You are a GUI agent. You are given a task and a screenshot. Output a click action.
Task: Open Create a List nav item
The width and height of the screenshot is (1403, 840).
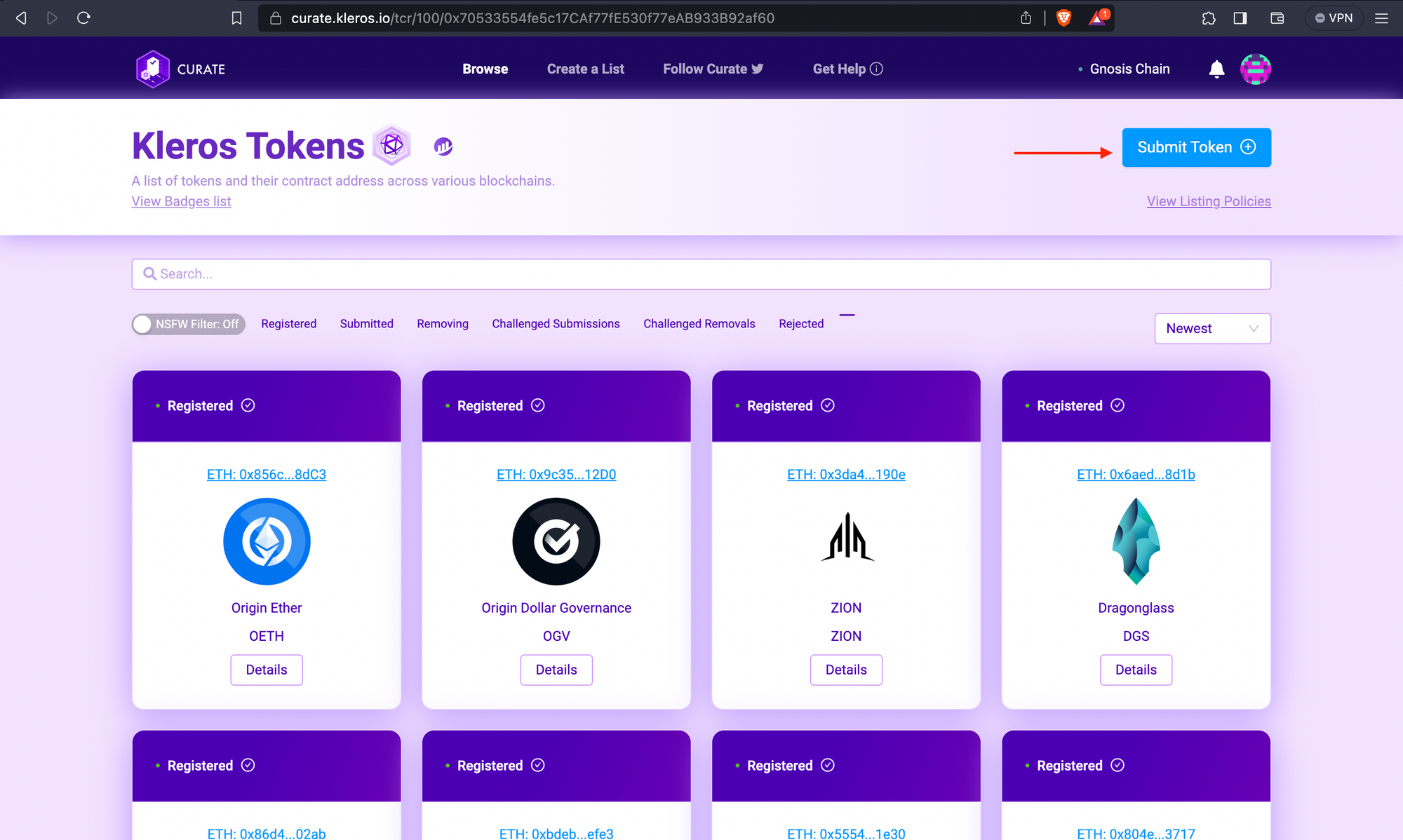point(585,69)
